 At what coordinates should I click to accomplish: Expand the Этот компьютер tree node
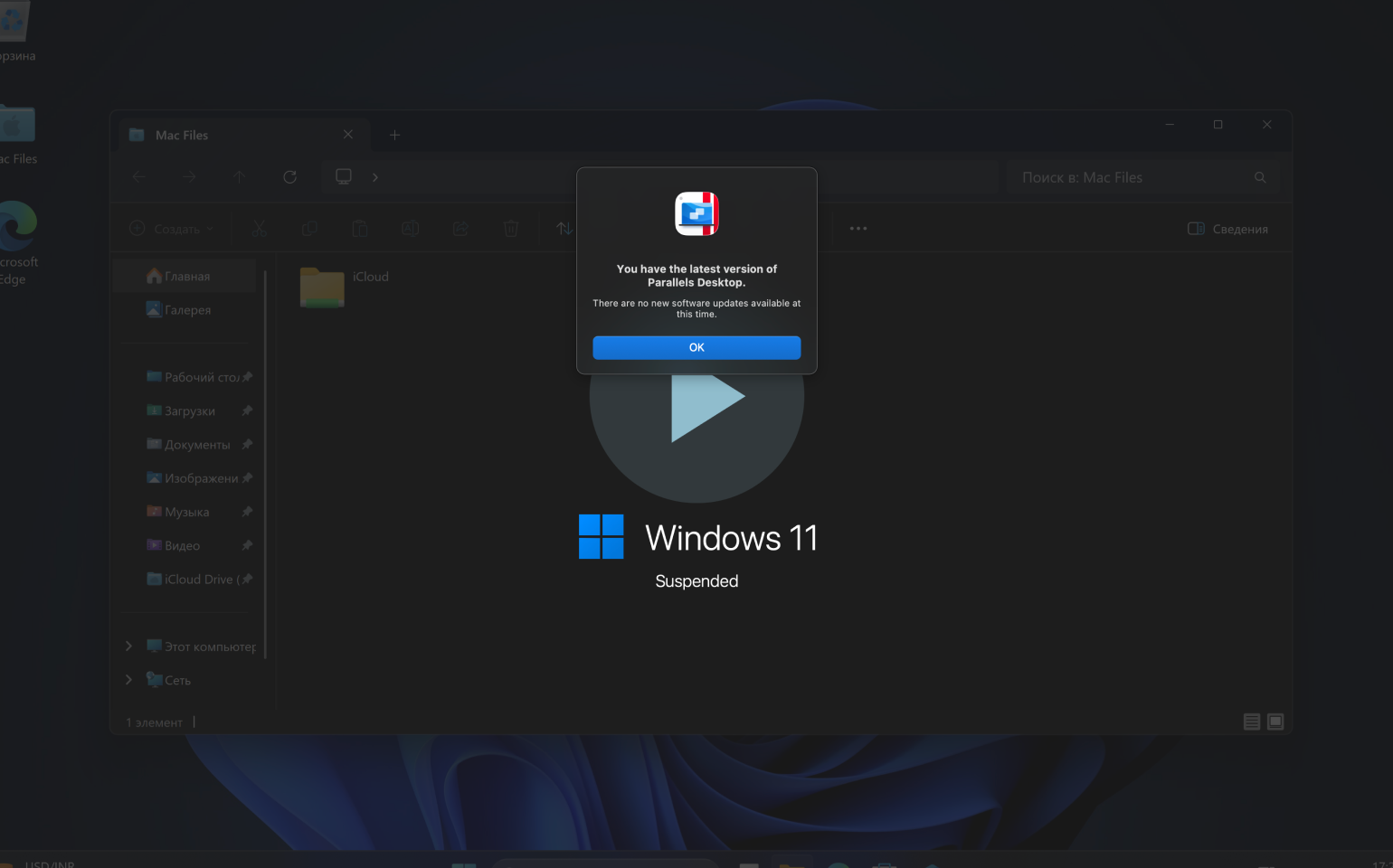tap(128, 646)
